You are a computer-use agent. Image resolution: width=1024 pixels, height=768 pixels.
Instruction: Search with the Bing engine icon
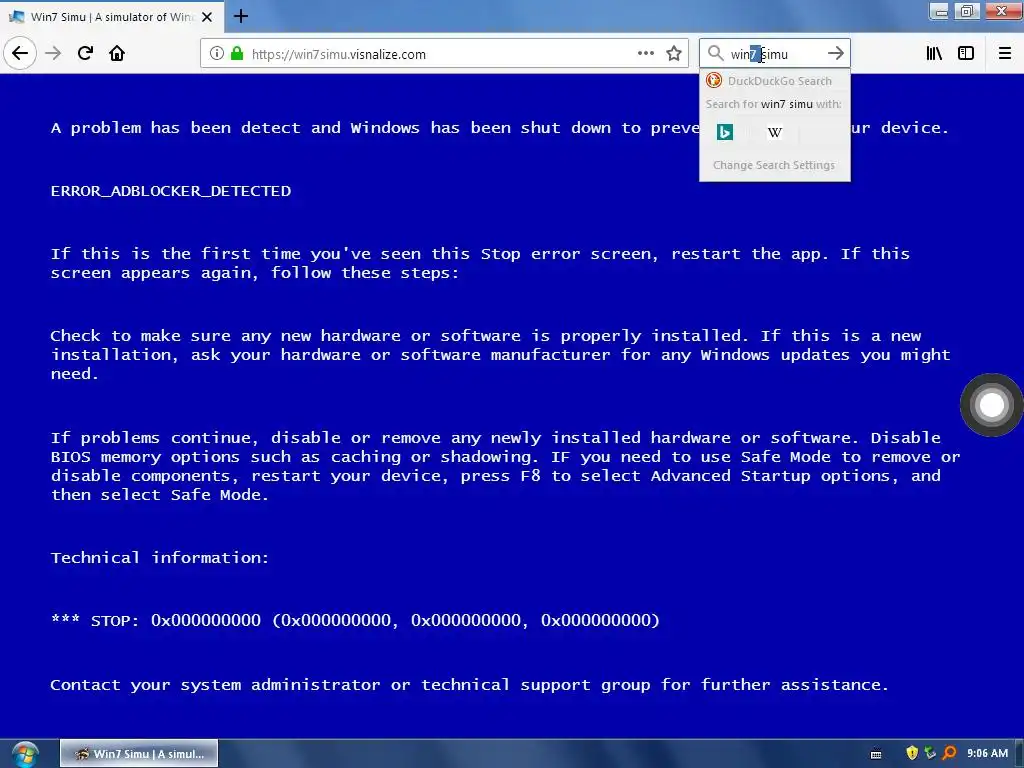[724, 133]
